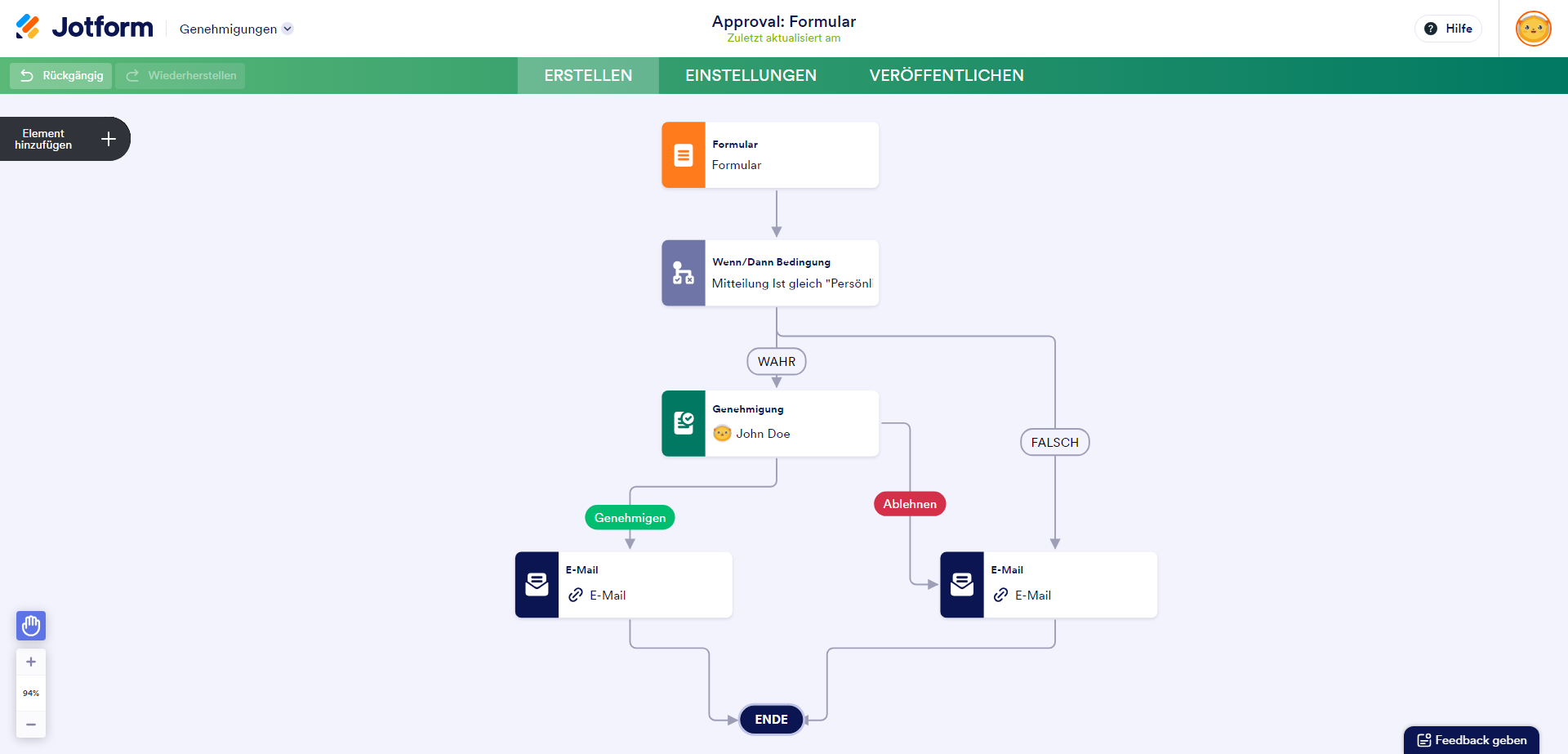Click the red Ablehnen branch label

[x=910, y=504]
